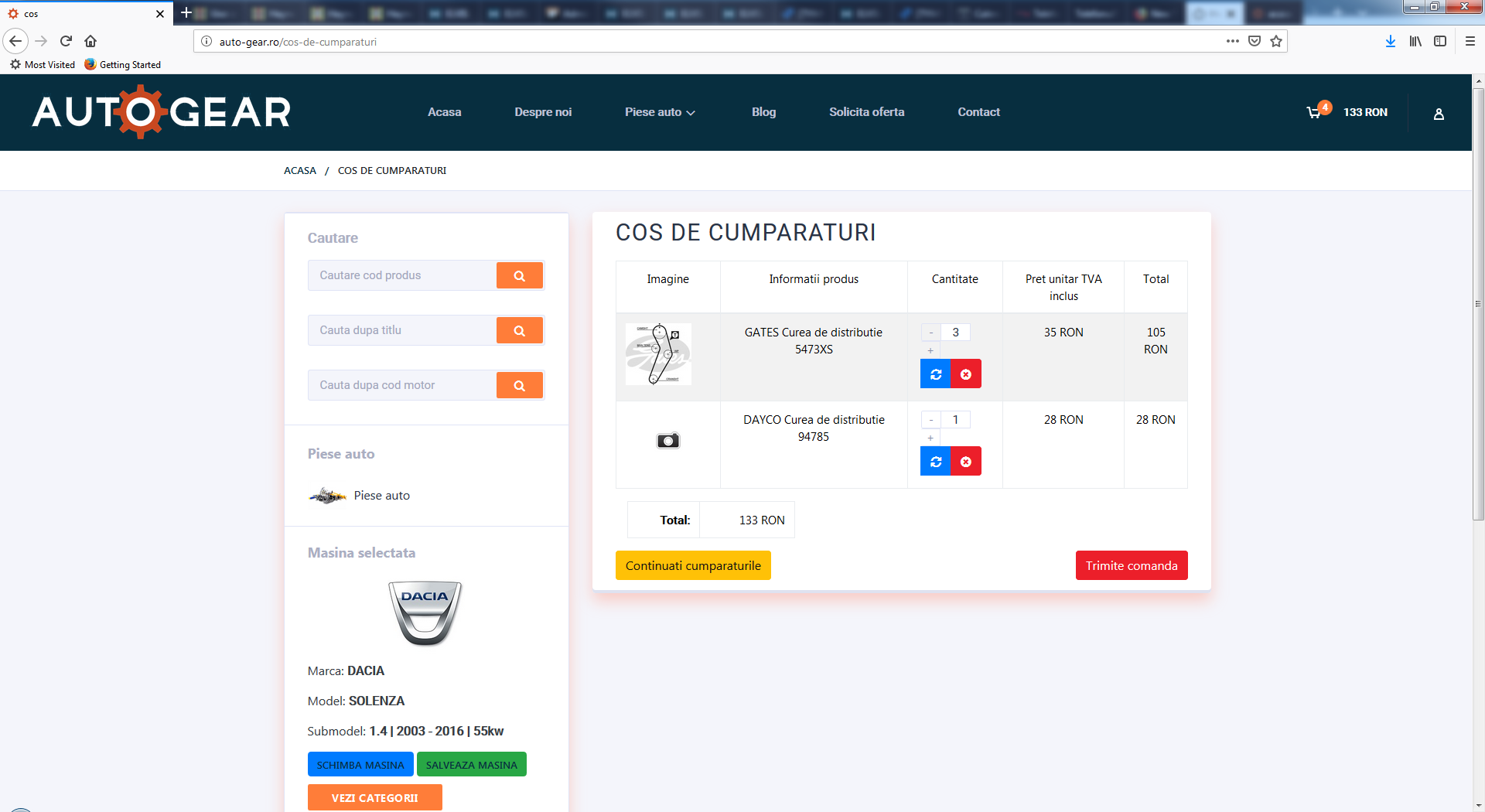Click the DAYCO quantity input showing 1

(x=956, y=420)
